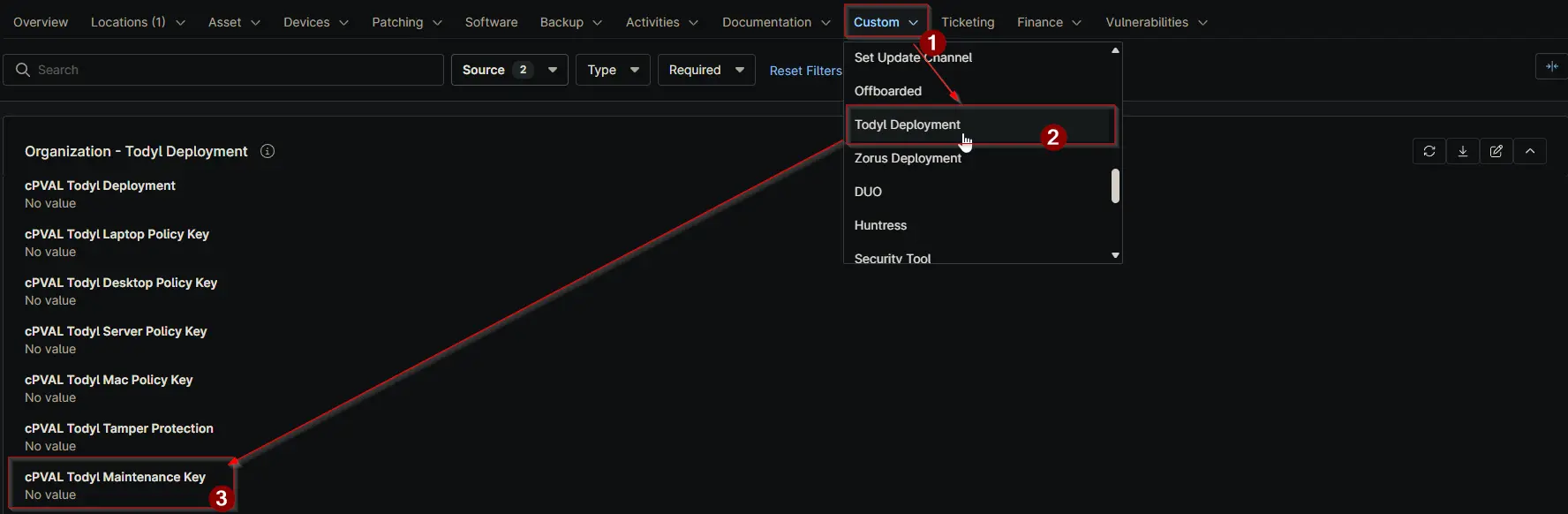Expand the Locations (1) menu
The image size is (1568, 514).
pos(138,22)
